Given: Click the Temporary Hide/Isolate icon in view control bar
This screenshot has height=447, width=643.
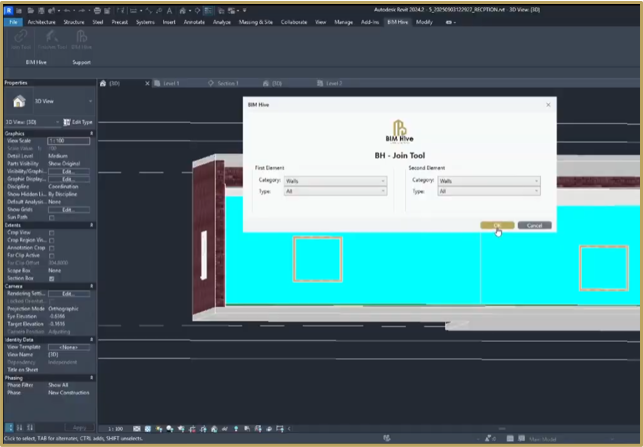Looking at the screenshot, I should 225,429.
